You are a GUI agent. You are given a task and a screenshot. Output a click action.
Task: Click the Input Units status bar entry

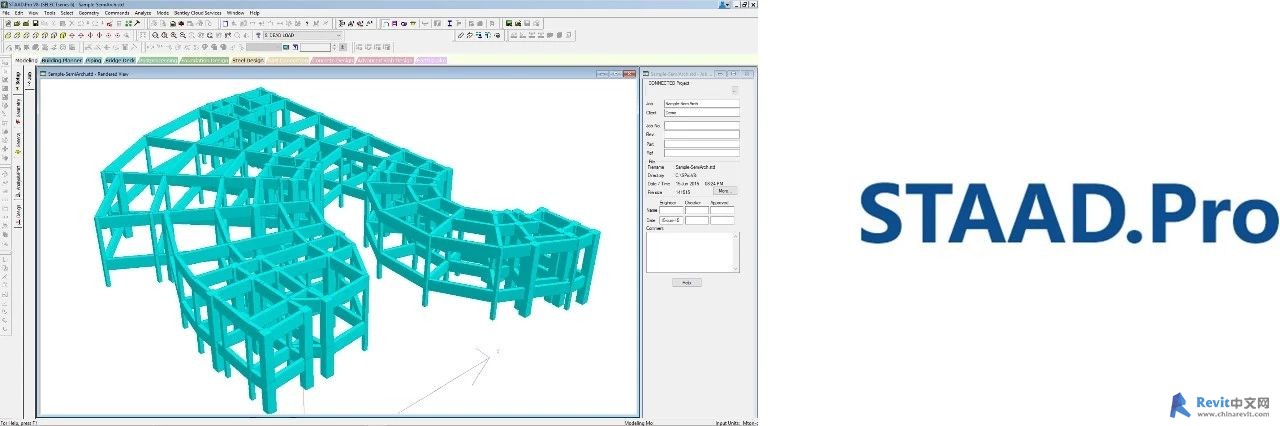[735, 423]
